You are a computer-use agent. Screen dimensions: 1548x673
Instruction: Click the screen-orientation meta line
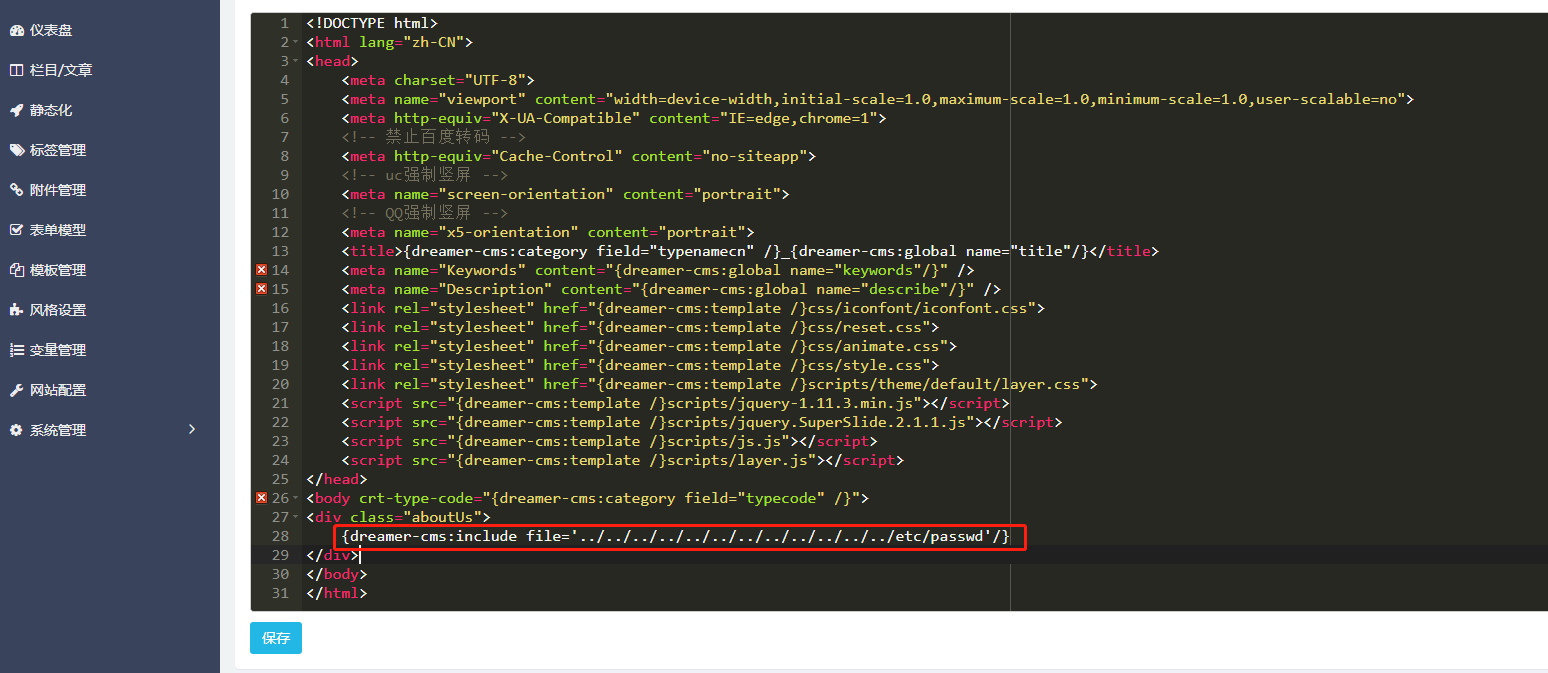click(x=565, y=194)
